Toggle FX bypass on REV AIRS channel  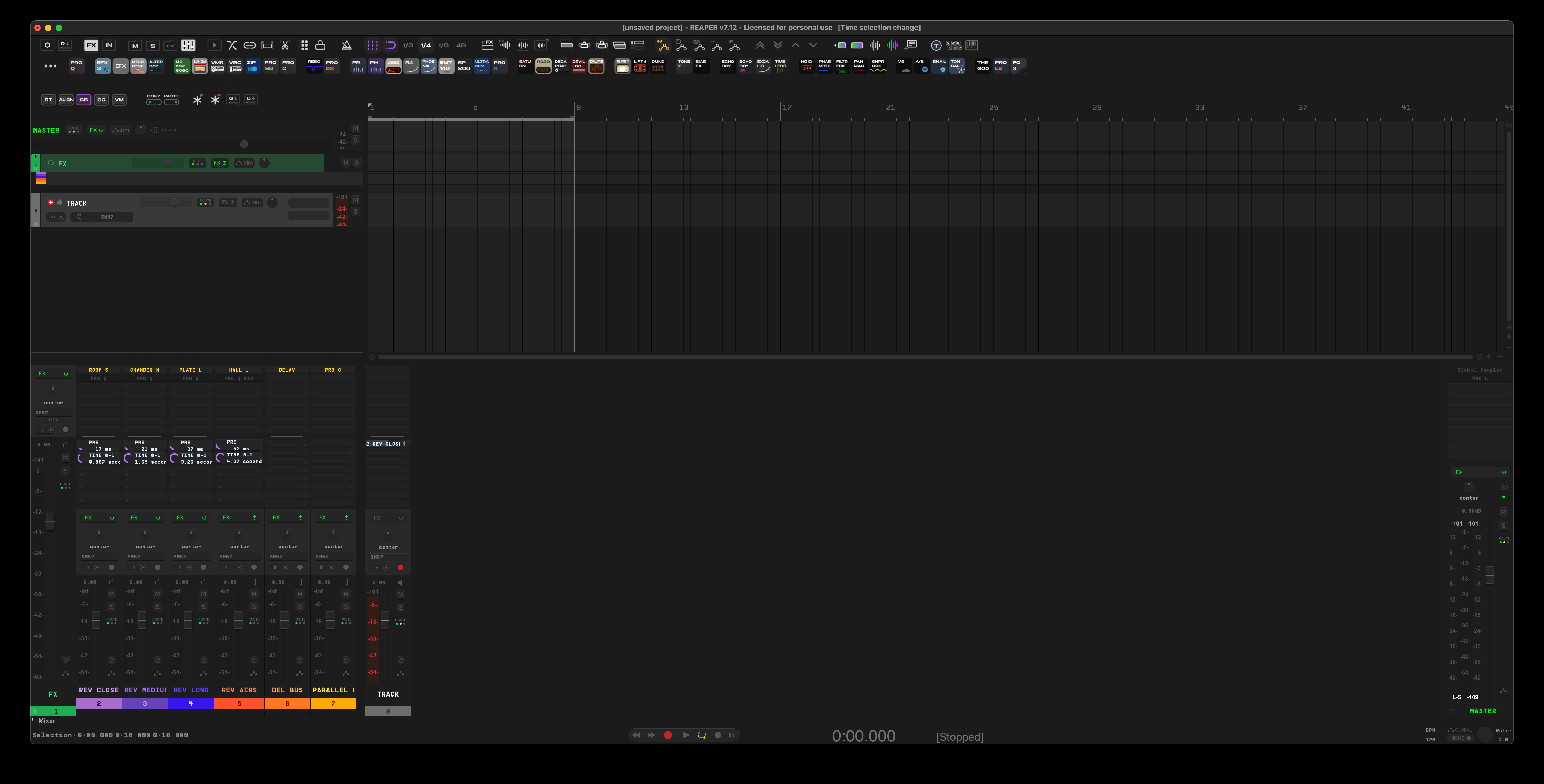pos(254,517)
